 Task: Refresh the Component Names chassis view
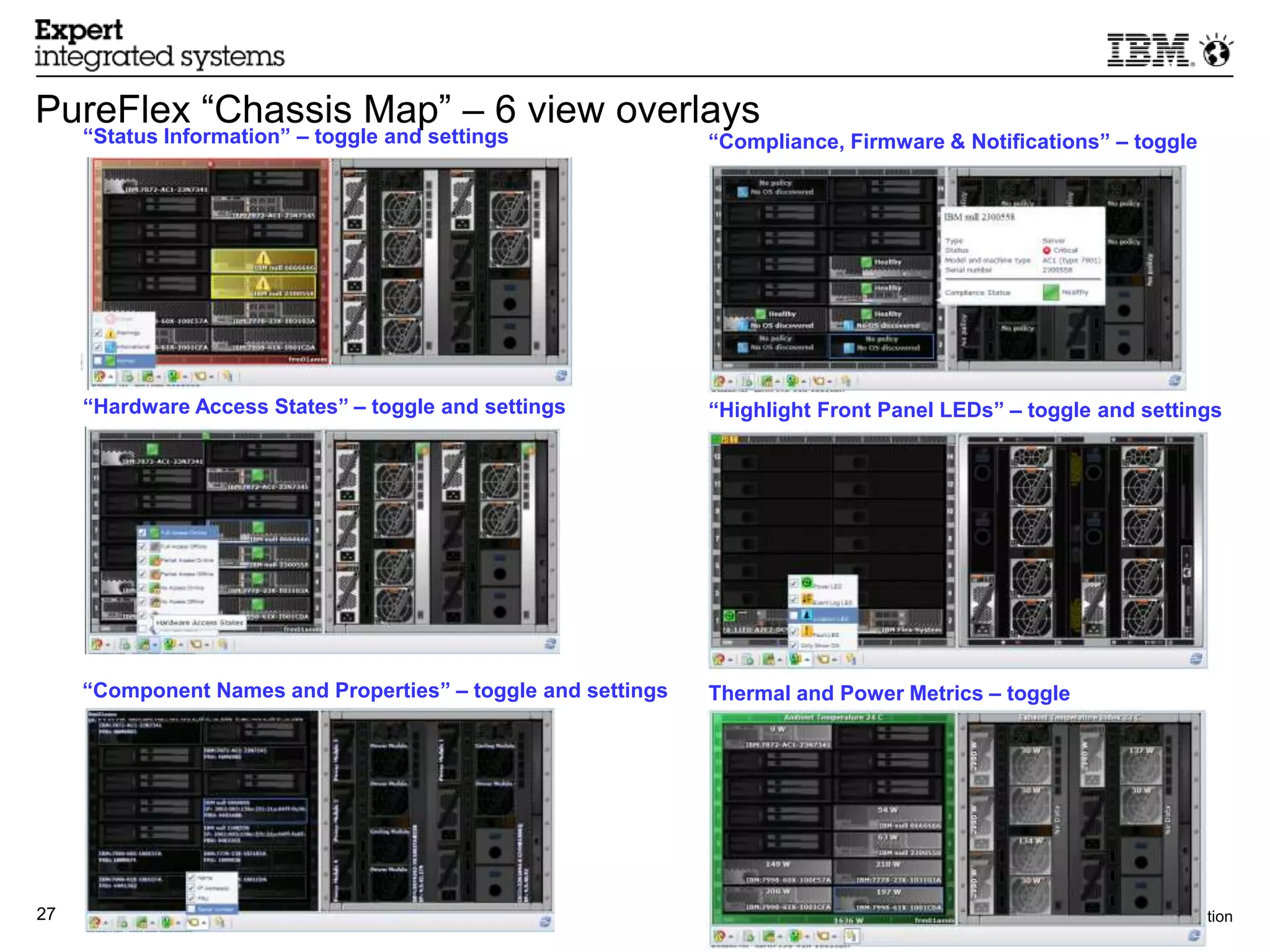[545, 922]
